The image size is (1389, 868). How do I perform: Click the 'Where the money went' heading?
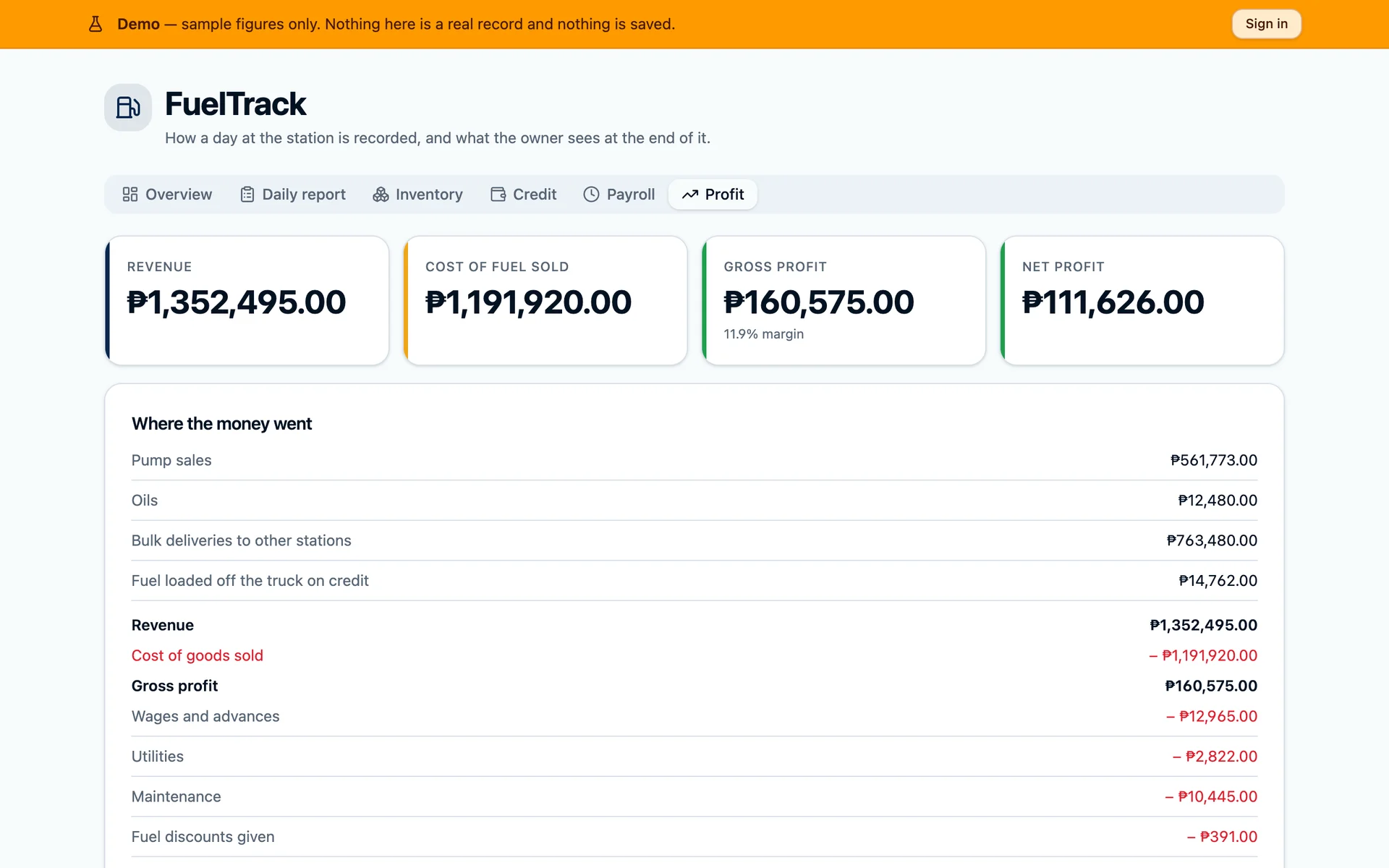point(221,424)
